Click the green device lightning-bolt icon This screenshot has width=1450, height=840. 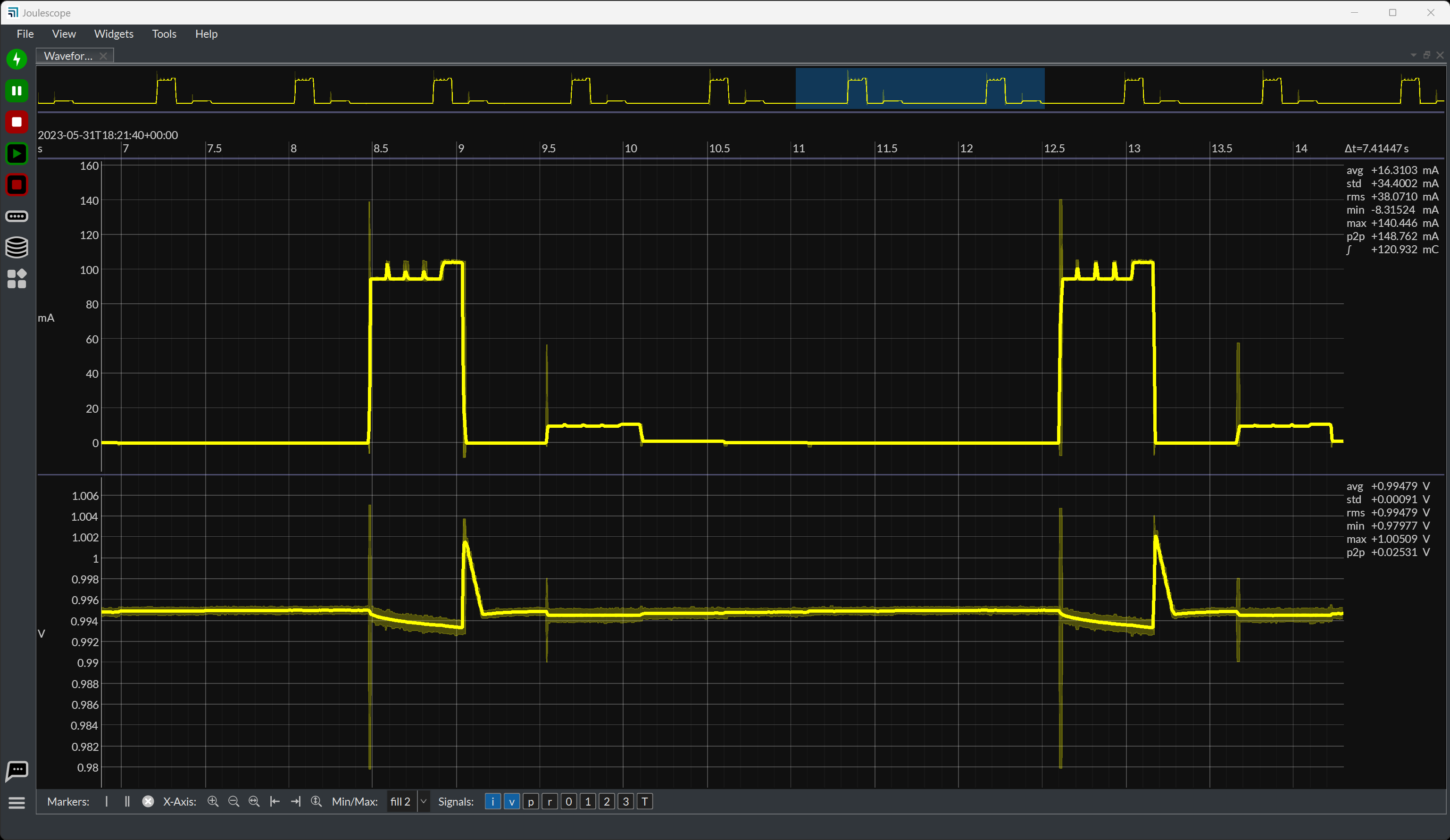pos(17,58)
